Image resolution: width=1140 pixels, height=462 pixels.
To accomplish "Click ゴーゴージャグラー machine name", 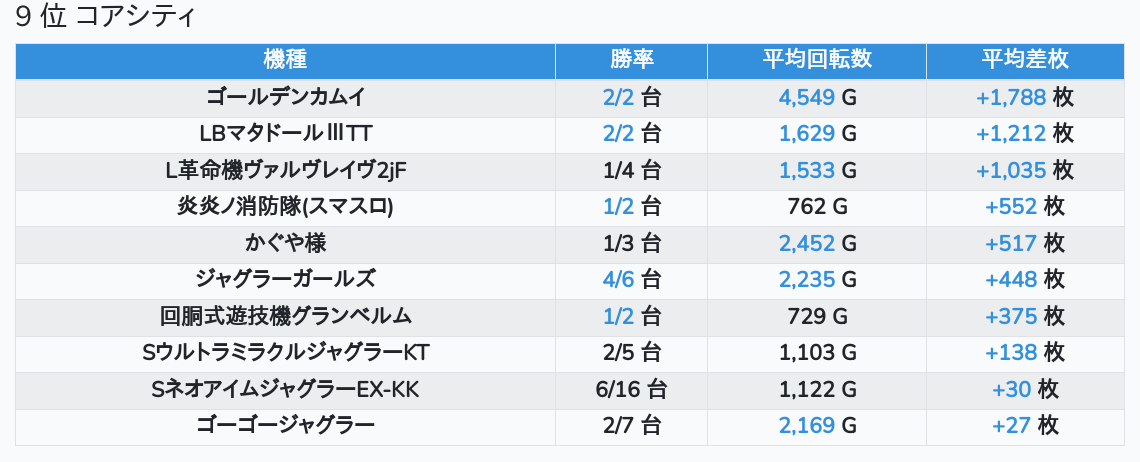I will [285, 426].
